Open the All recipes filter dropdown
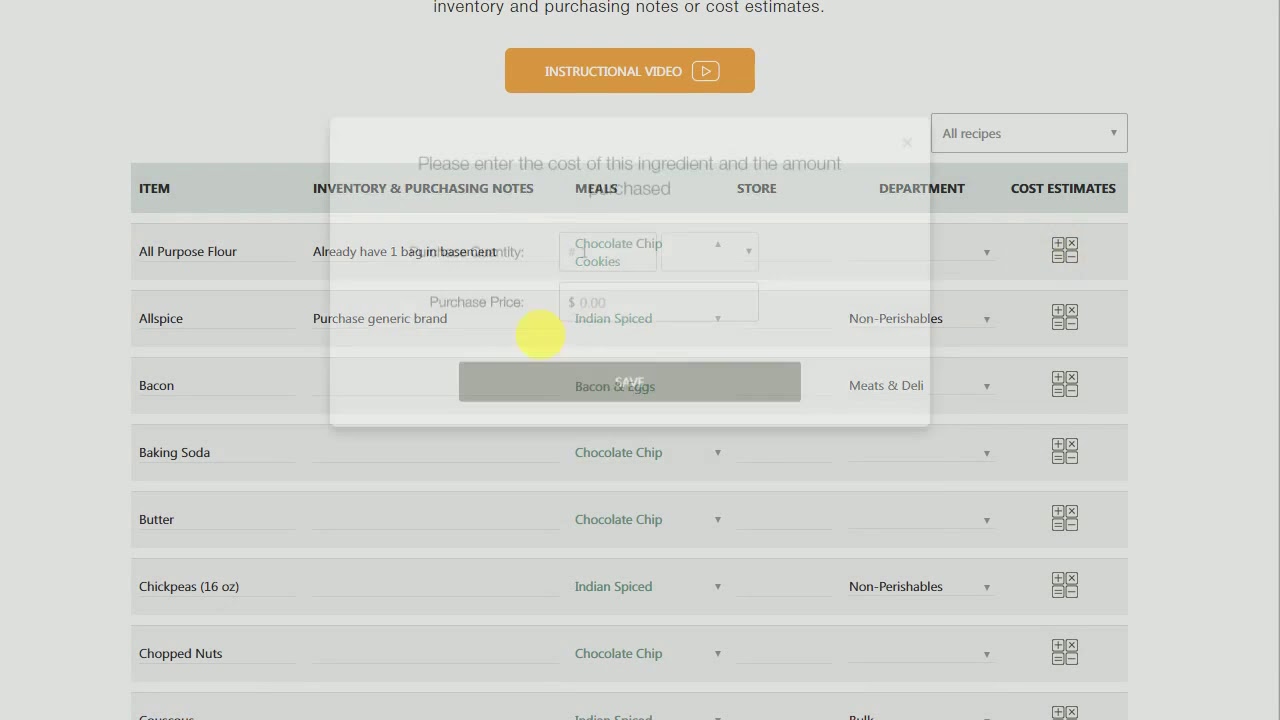This screenshot has width=1280, height=720. coord(1029,133)
